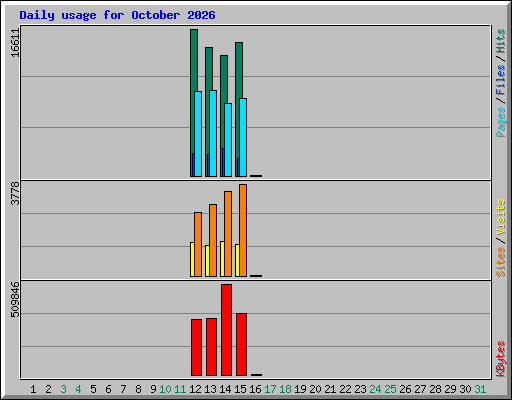512x400 pixels.
Task: Click day 28 on the x-axis
Action: point(435,389)
